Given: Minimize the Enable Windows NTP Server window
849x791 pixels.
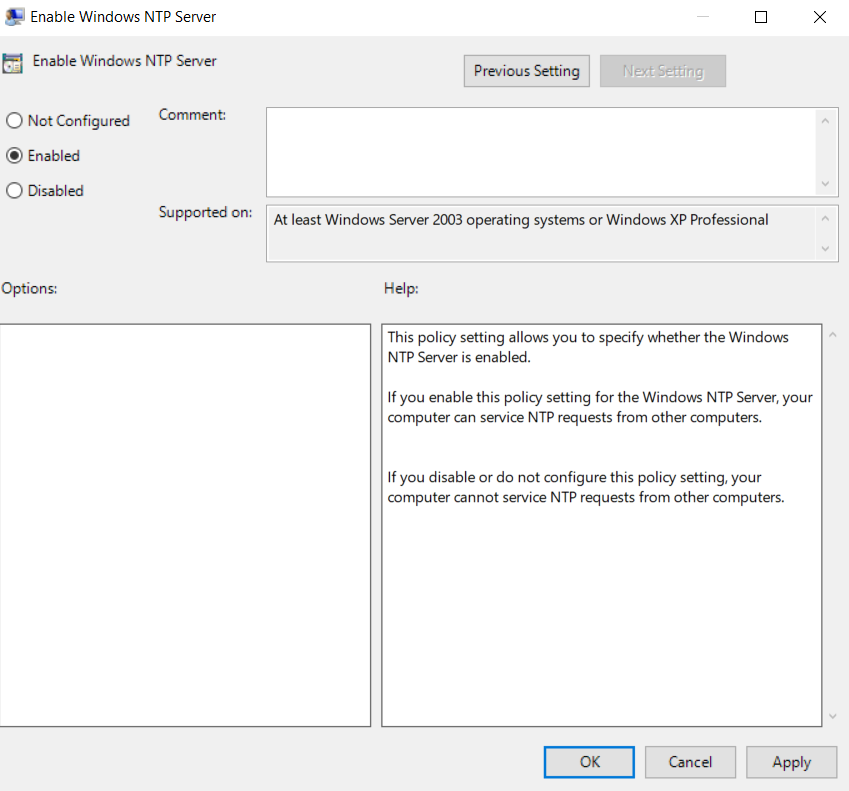Looking at the screenshot, I should pos(702,17).
